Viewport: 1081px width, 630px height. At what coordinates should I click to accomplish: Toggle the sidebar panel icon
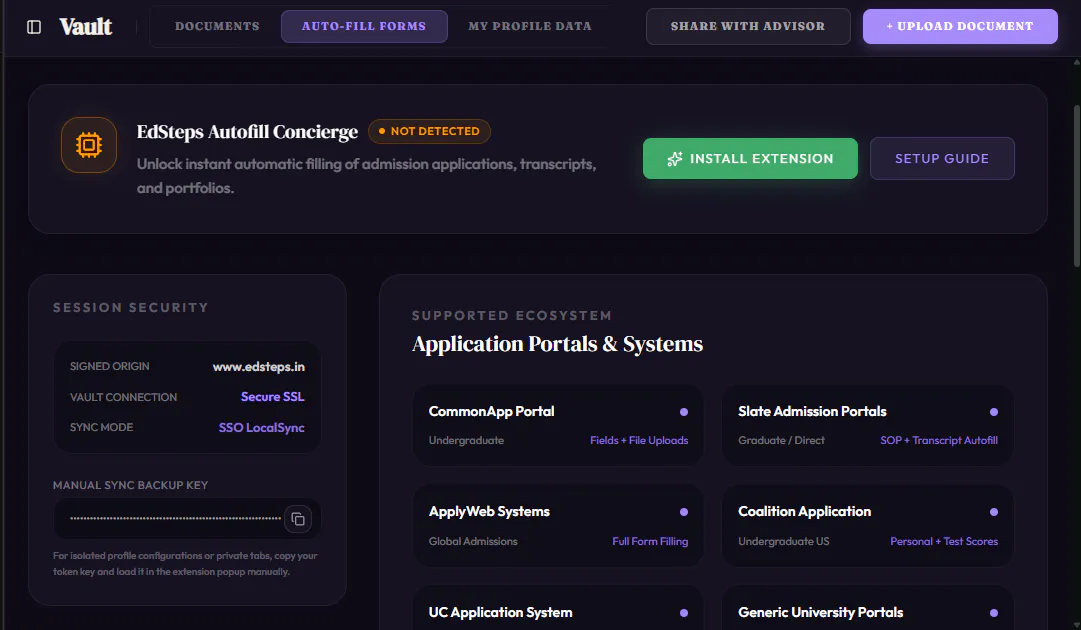pos(34,27)
